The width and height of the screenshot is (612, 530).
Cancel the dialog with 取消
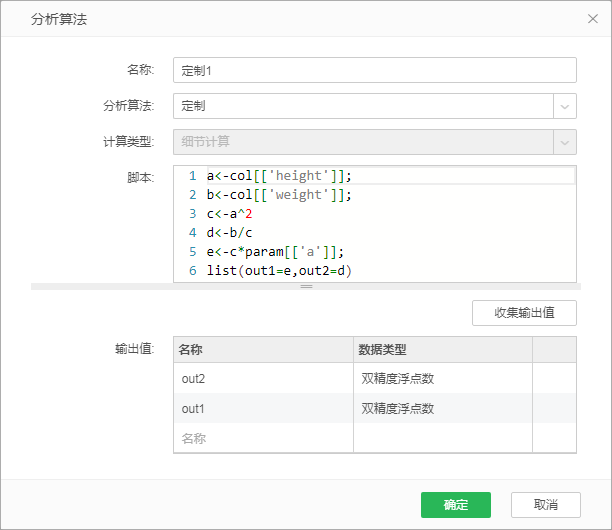[x=545, y=505]
